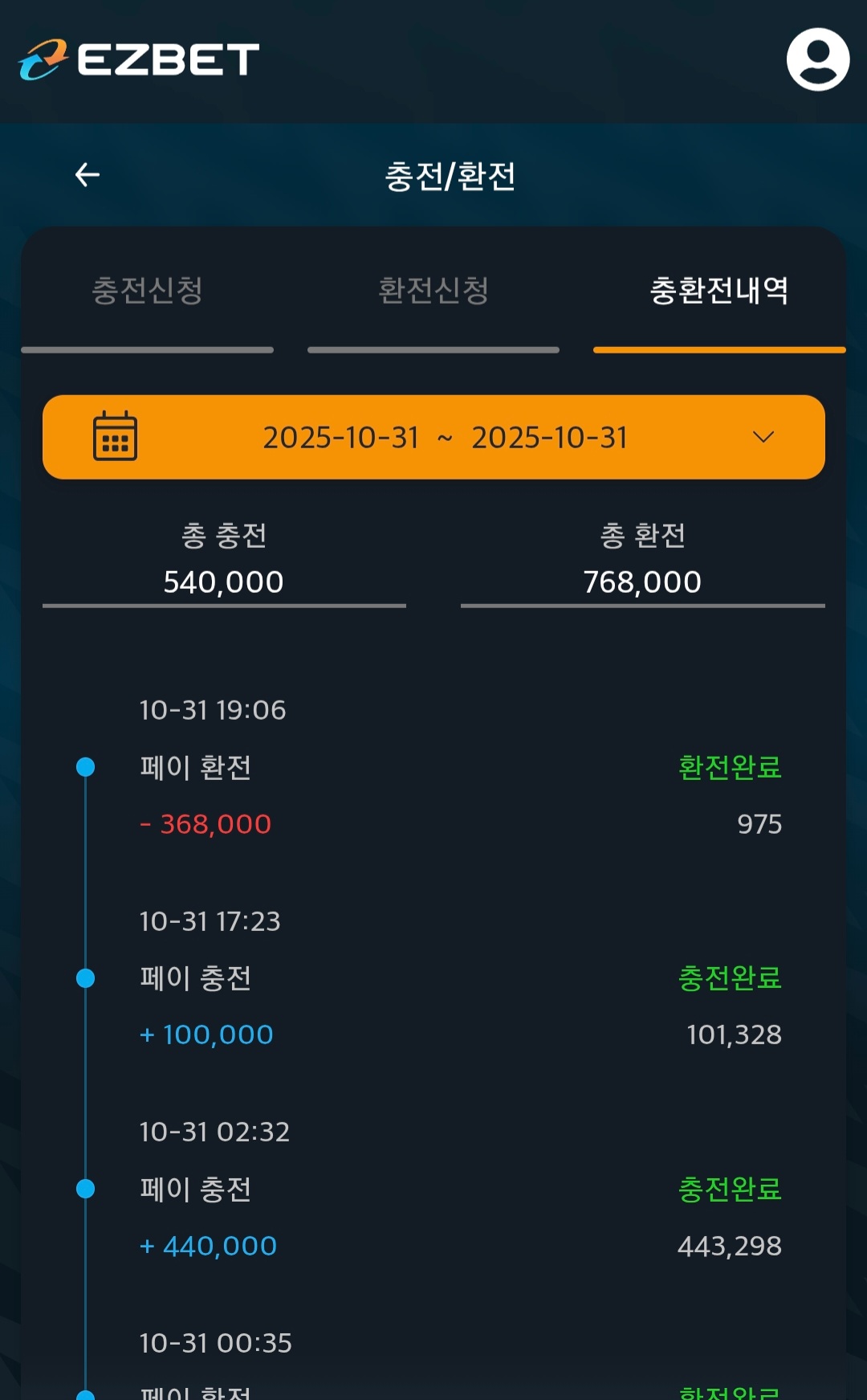
Task: Tap the 총 환전 total 768,000
Action: pos(642,582)
